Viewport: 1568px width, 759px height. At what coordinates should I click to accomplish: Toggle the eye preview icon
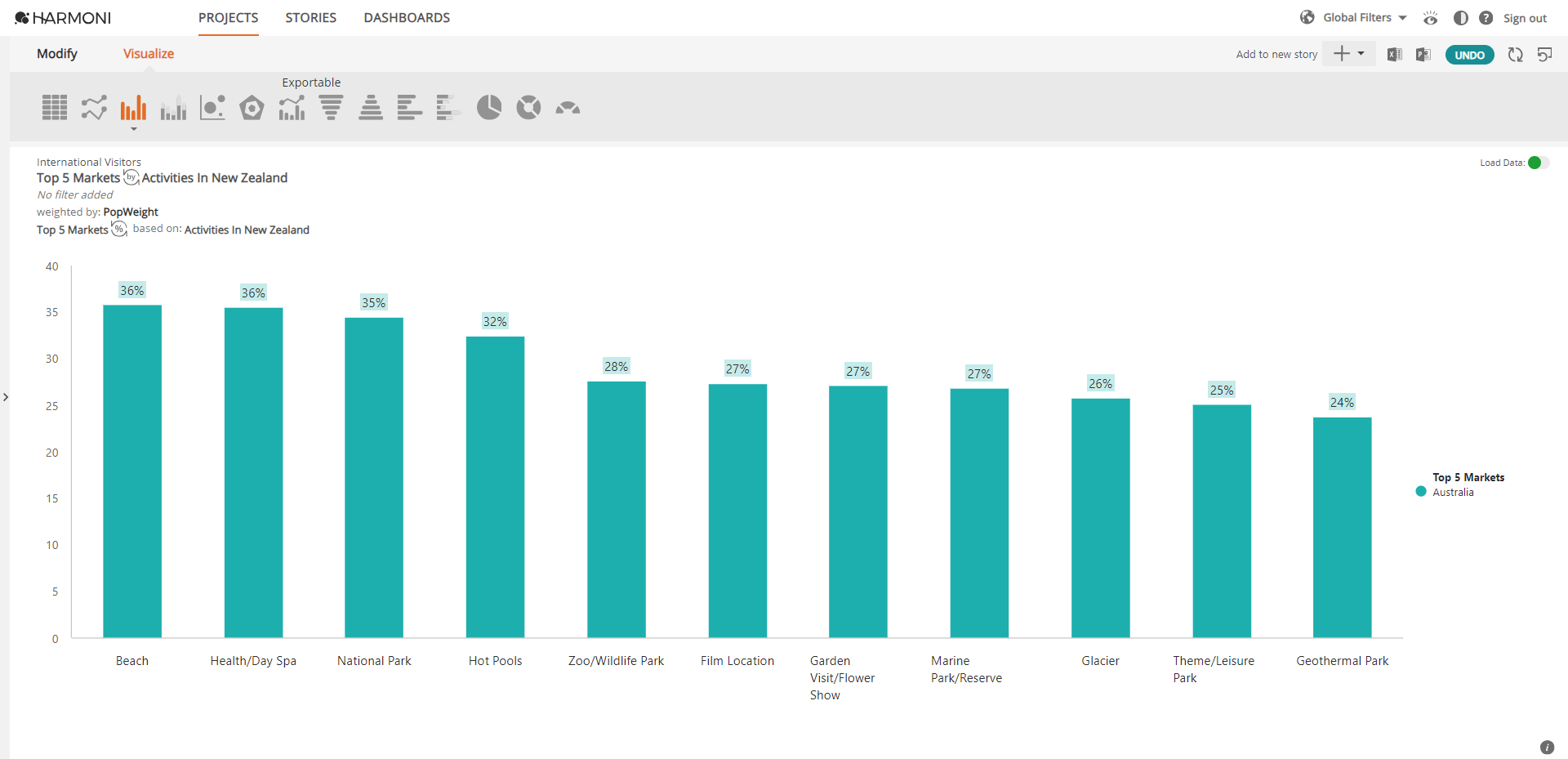click(x=1430, y=18)
